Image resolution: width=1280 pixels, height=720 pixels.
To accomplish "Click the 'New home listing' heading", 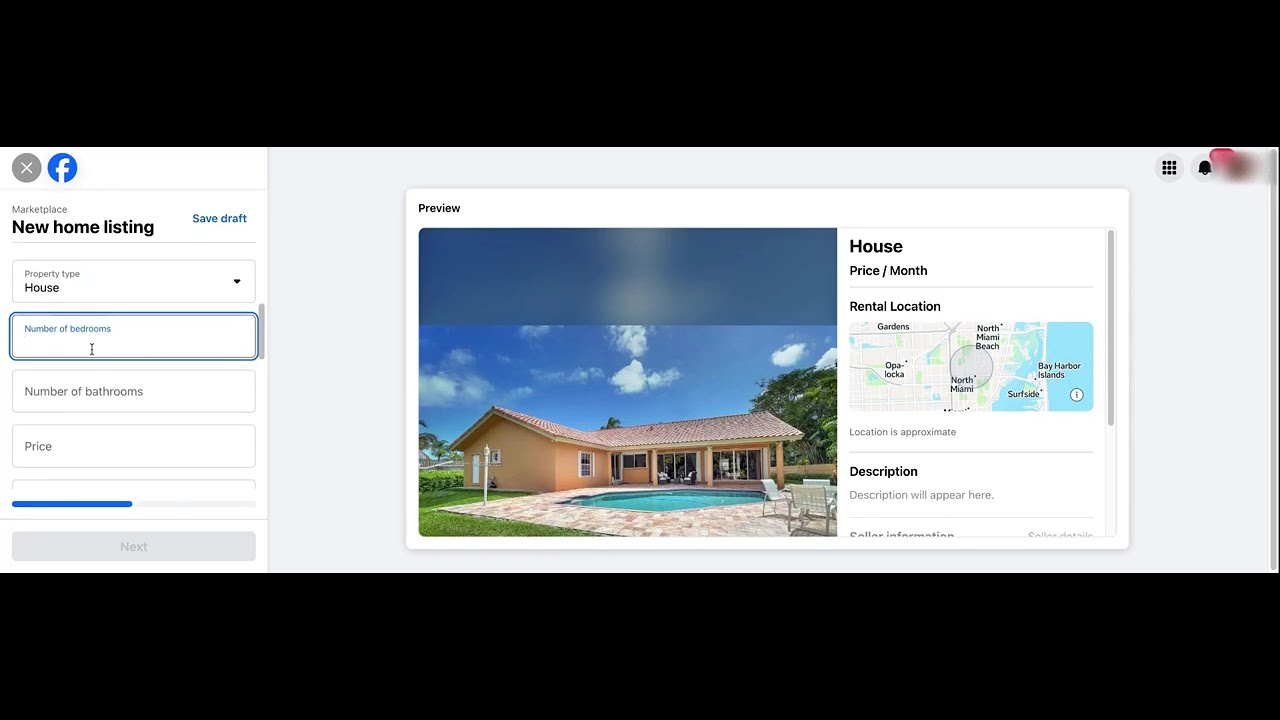I will (x=83, y=227).
